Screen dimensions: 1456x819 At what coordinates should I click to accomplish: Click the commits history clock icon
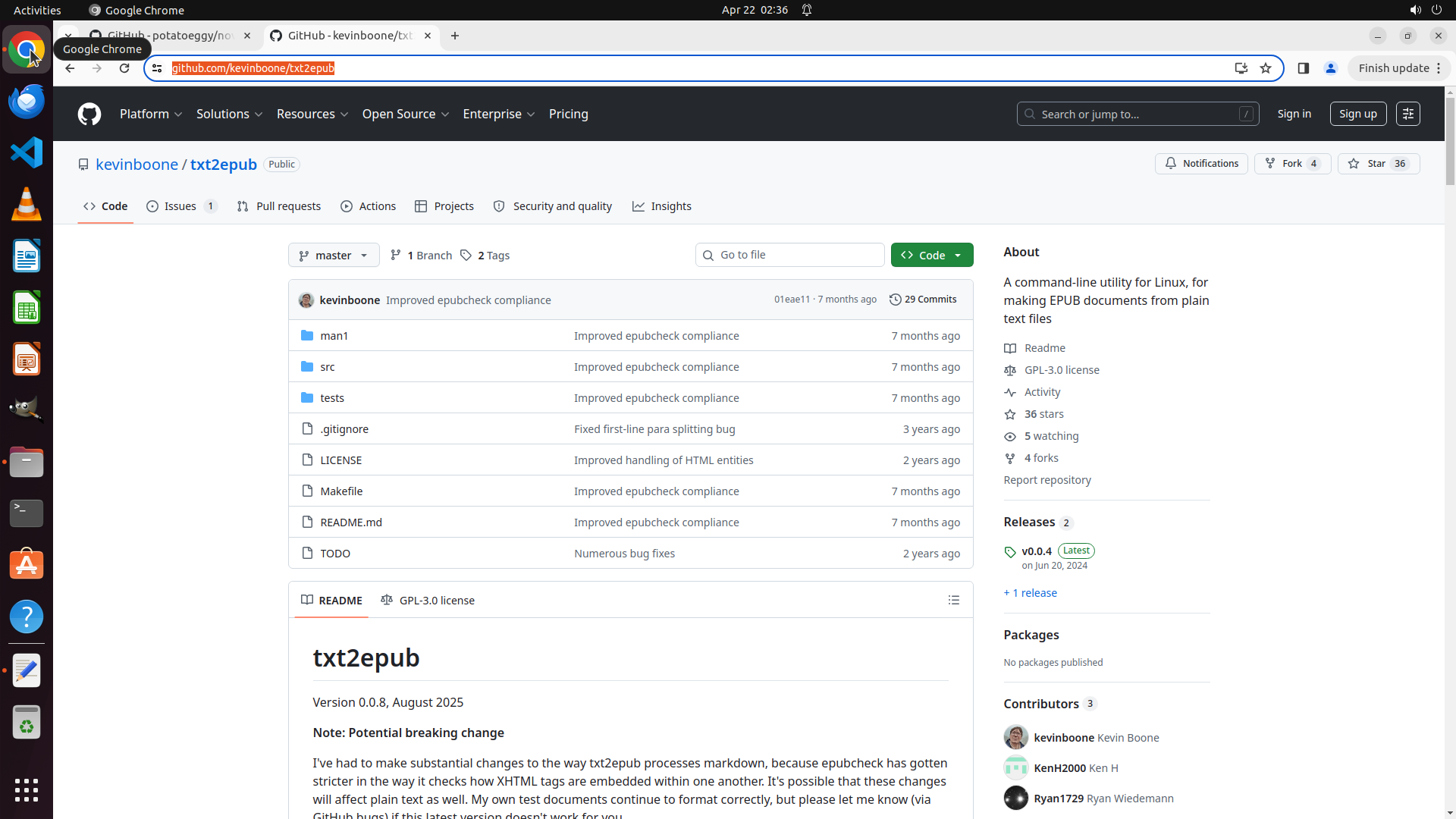pyautogui.click(x=896, y=300)
